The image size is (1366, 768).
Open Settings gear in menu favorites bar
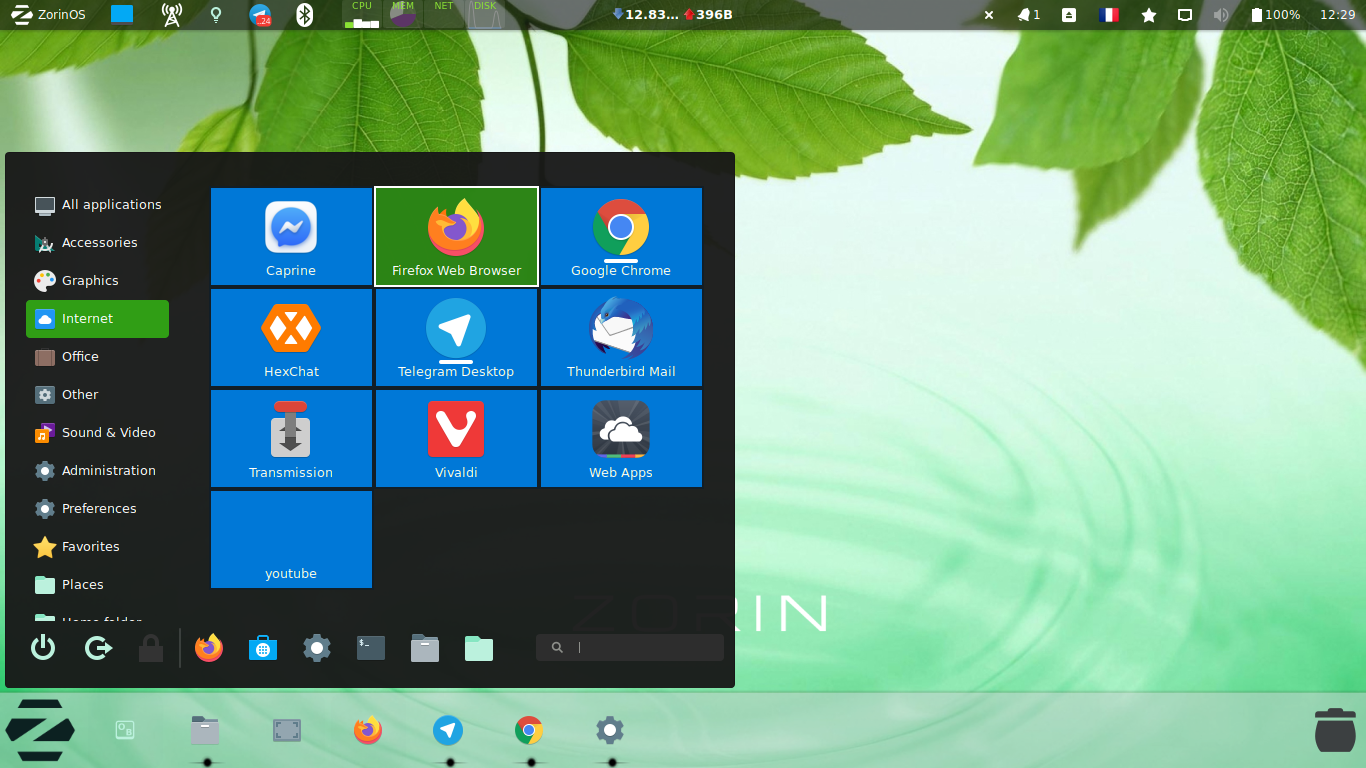point(317,648)
